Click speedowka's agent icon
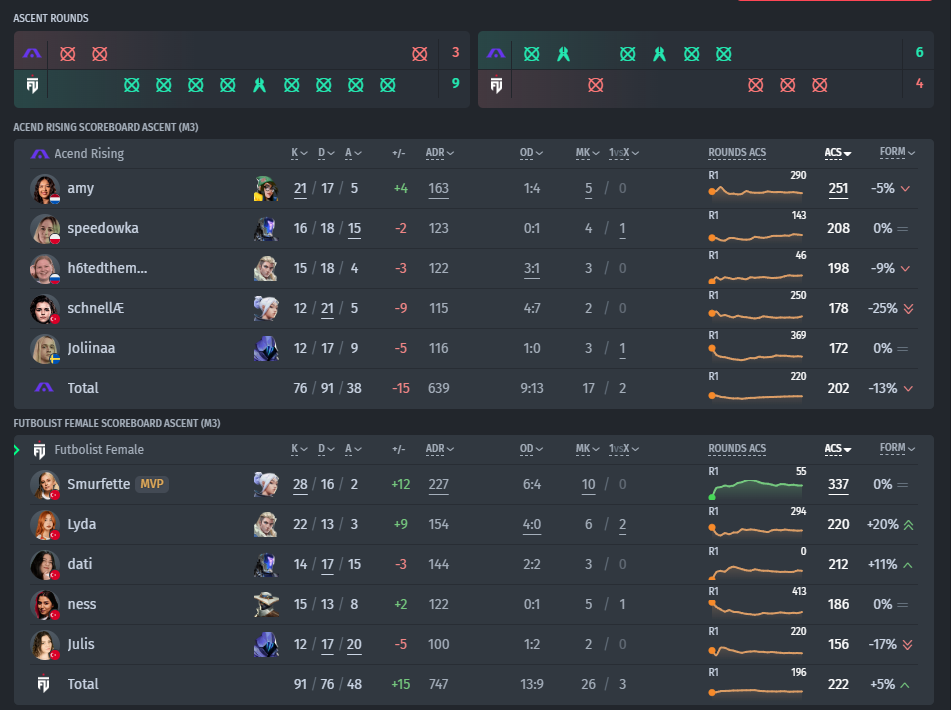951x710 pixels. coord(266,229)
